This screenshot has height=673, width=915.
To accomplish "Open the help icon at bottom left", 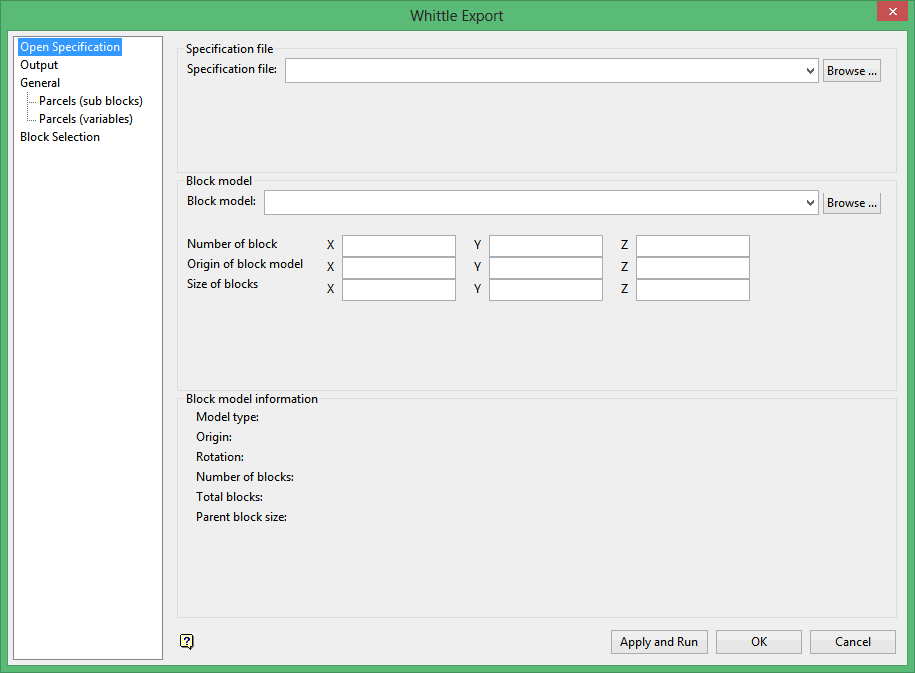I will pyautogui.click(x=187, y=641).
